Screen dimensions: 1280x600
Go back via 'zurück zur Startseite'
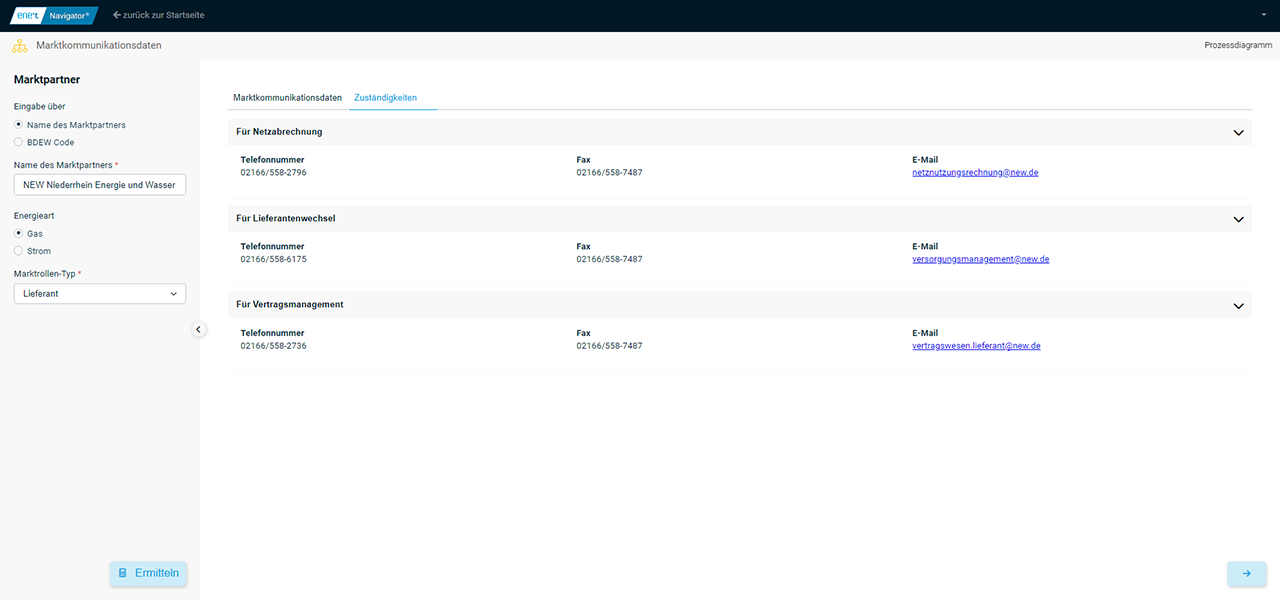[159, 15]
